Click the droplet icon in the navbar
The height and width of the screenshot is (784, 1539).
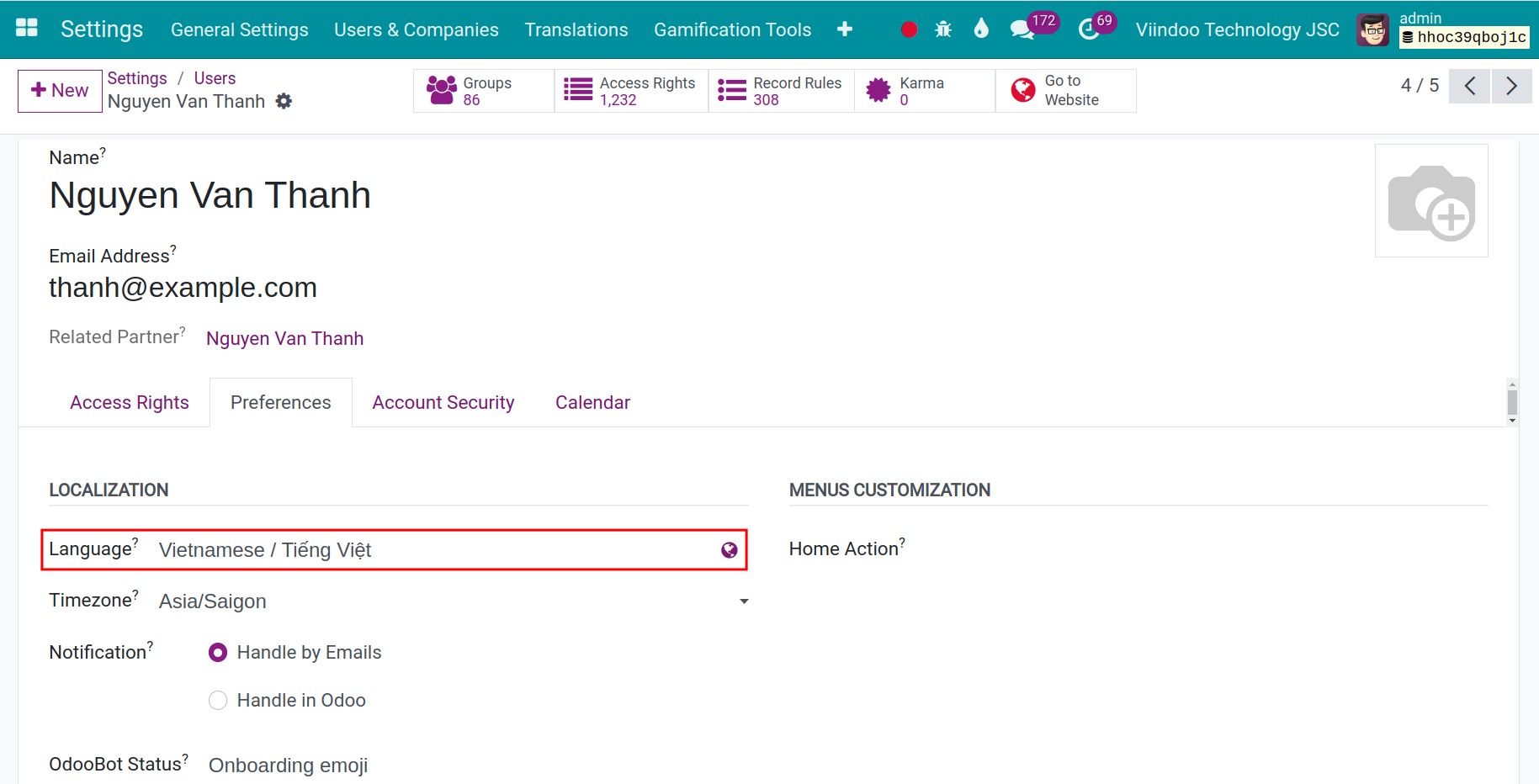(x=981, y=29)
